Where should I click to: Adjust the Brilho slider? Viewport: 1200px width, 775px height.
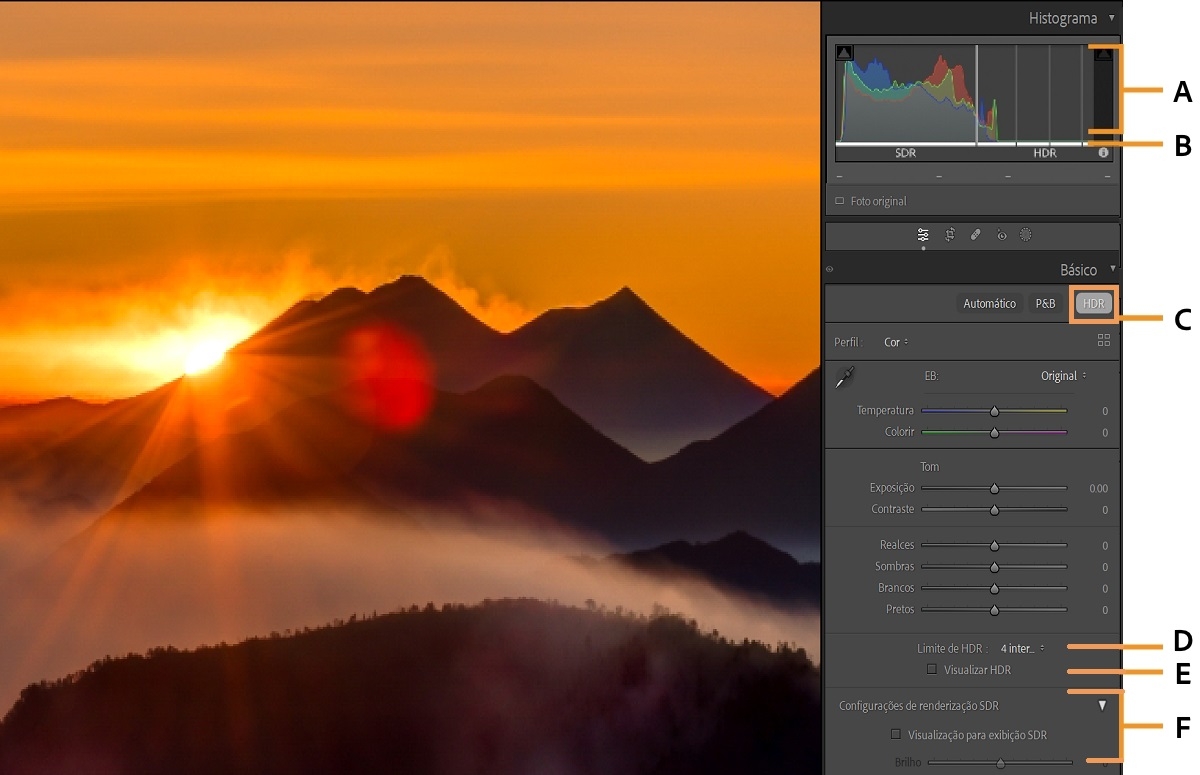pos(1000,762)
